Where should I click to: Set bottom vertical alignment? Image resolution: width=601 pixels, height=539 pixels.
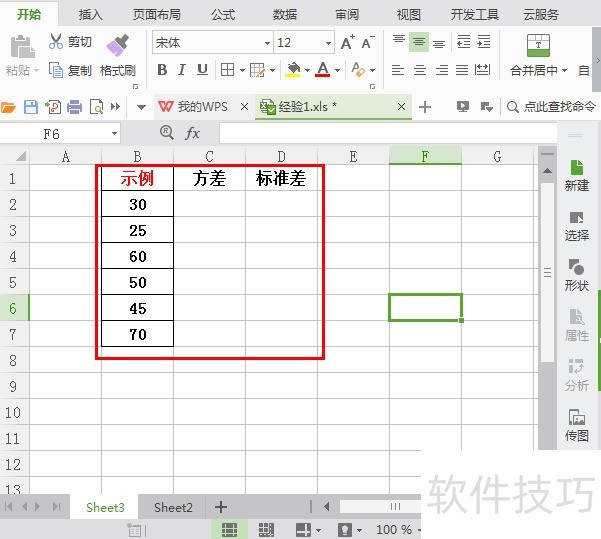[x=439, y=45]
